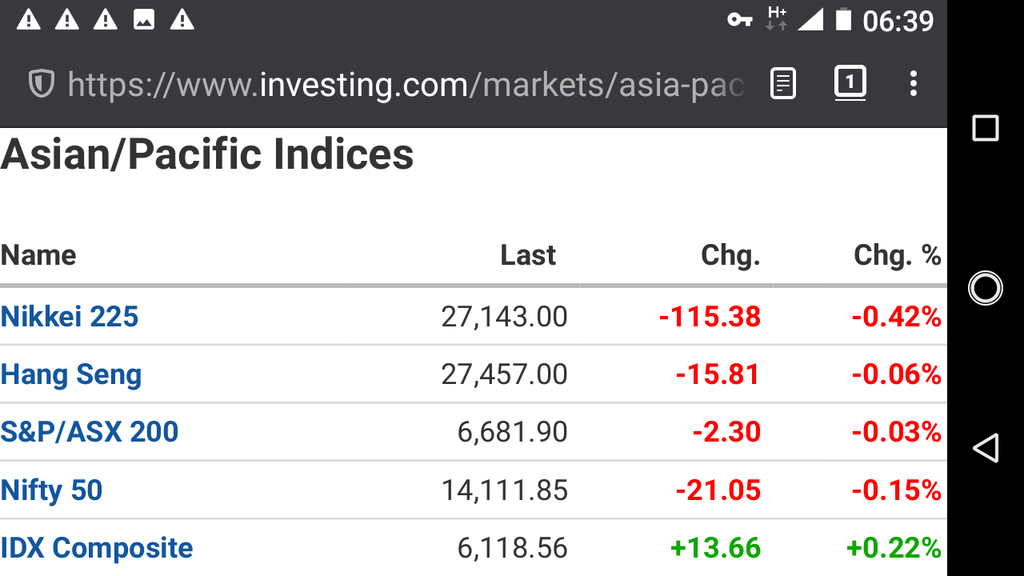
Task: Open the Hang Seng index link
Action: (71, 374)
